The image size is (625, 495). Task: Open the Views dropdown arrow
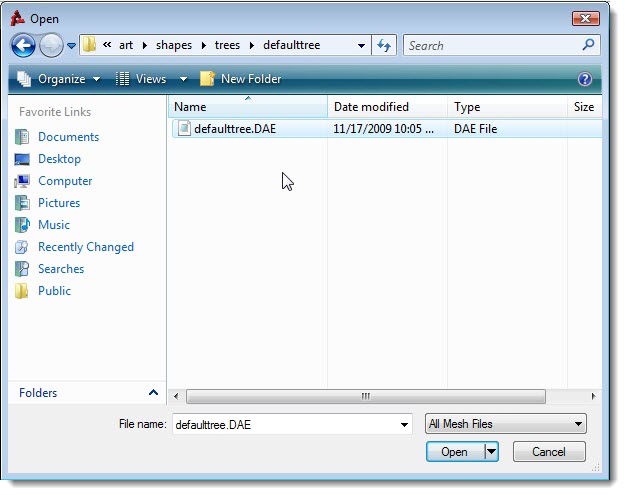click(183, 79)
